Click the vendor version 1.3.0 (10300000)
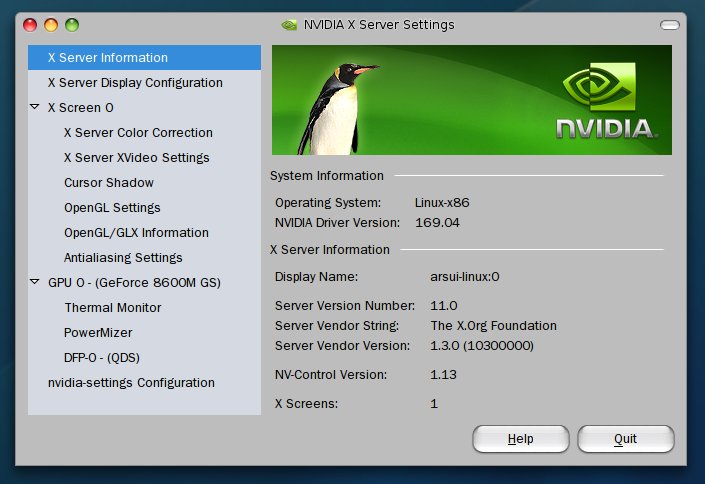705x484 pixels. coord(482,346)
